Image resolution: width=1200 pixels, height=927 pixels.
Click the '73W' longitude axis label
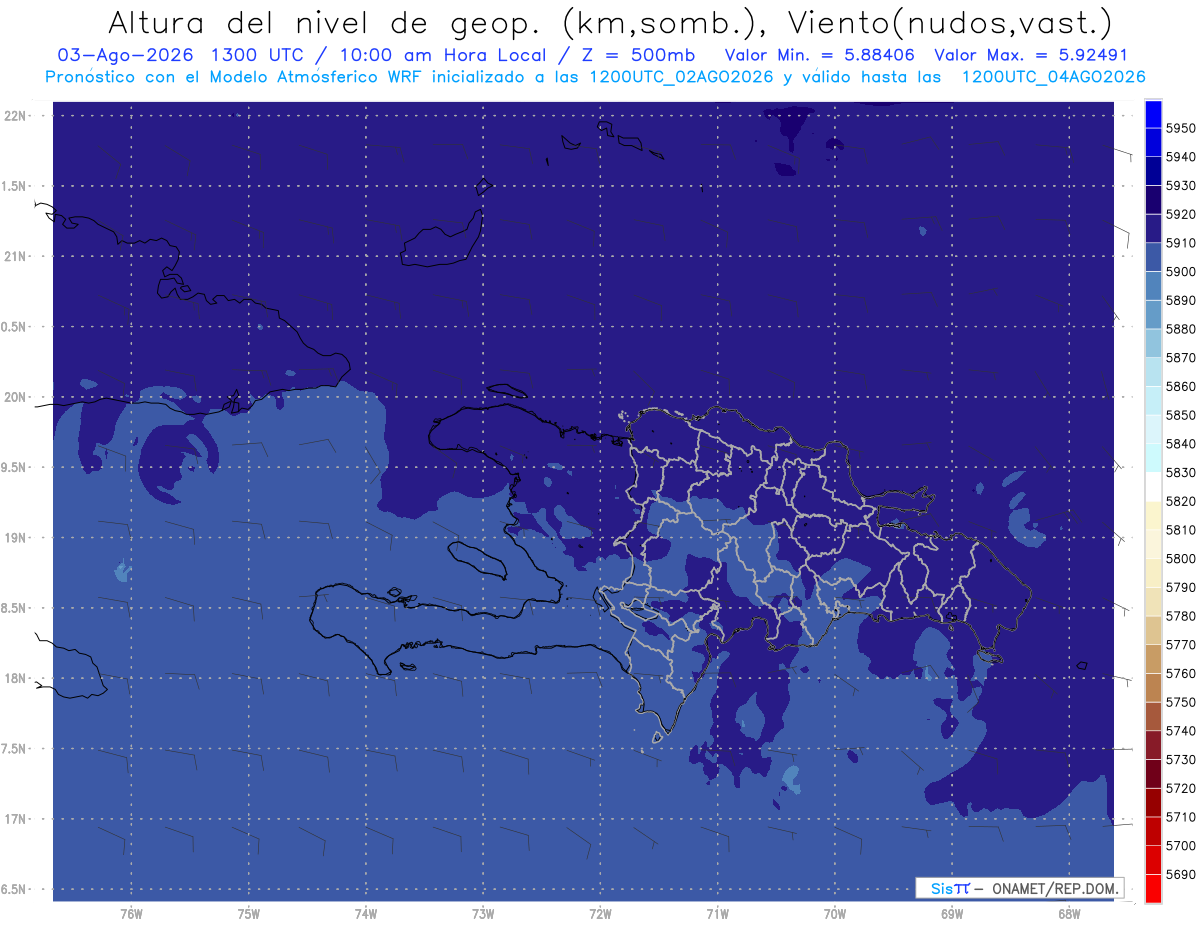point(483,914)
